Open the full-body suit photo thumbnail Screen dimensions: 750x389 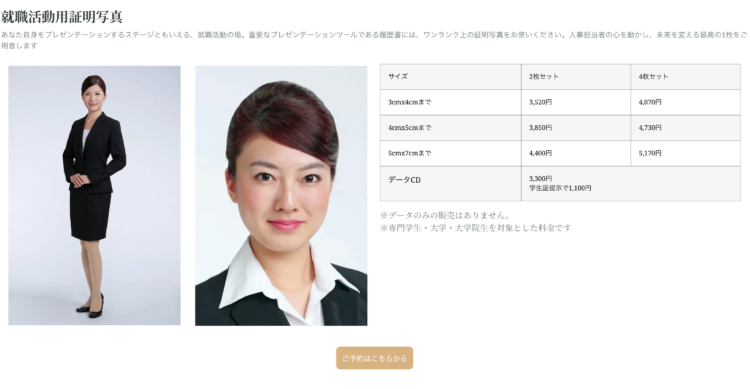(x=94, y=196)
